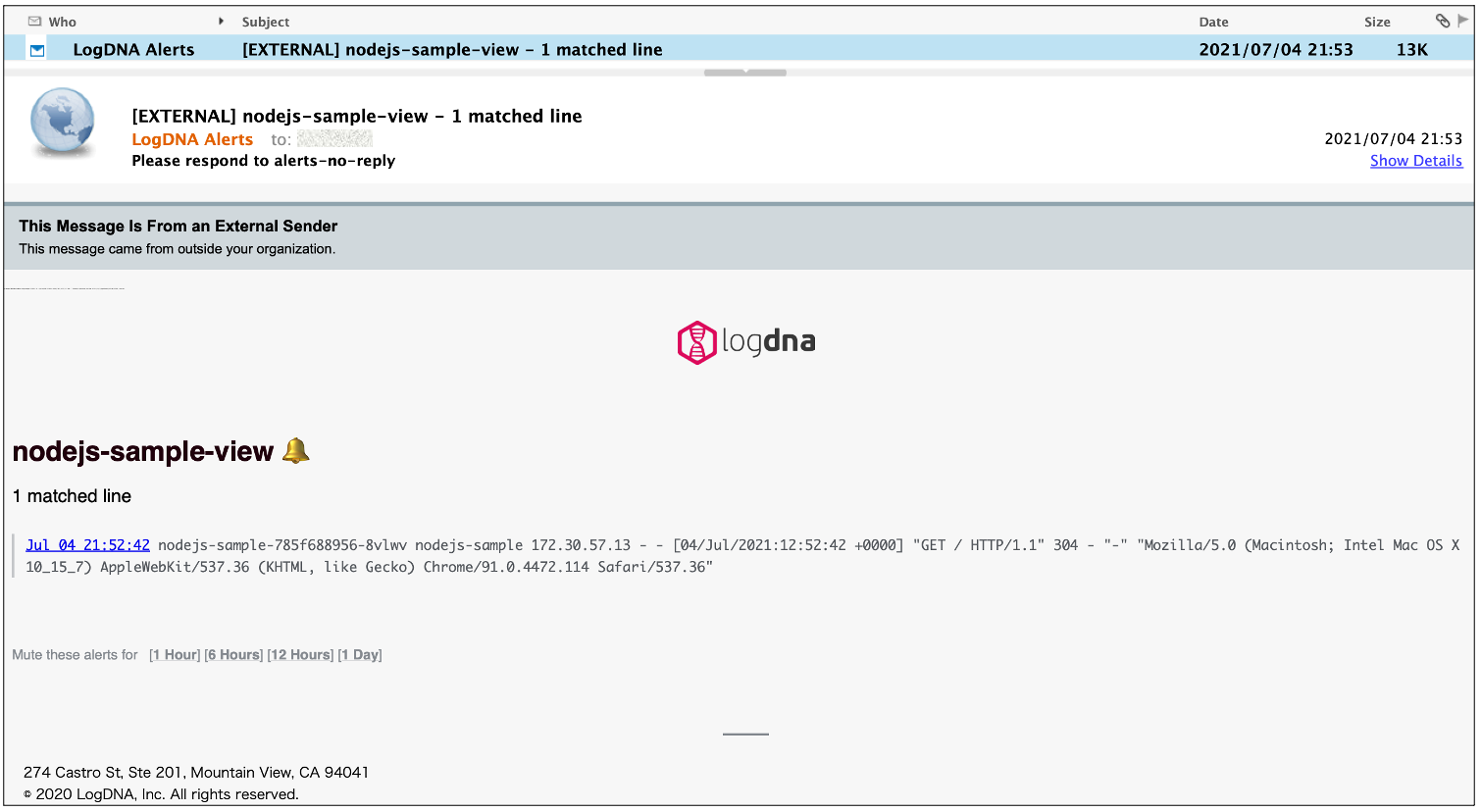Sort messages by Date column
Viewport: 1481px width, 812px height.
tap(1213, 22)
